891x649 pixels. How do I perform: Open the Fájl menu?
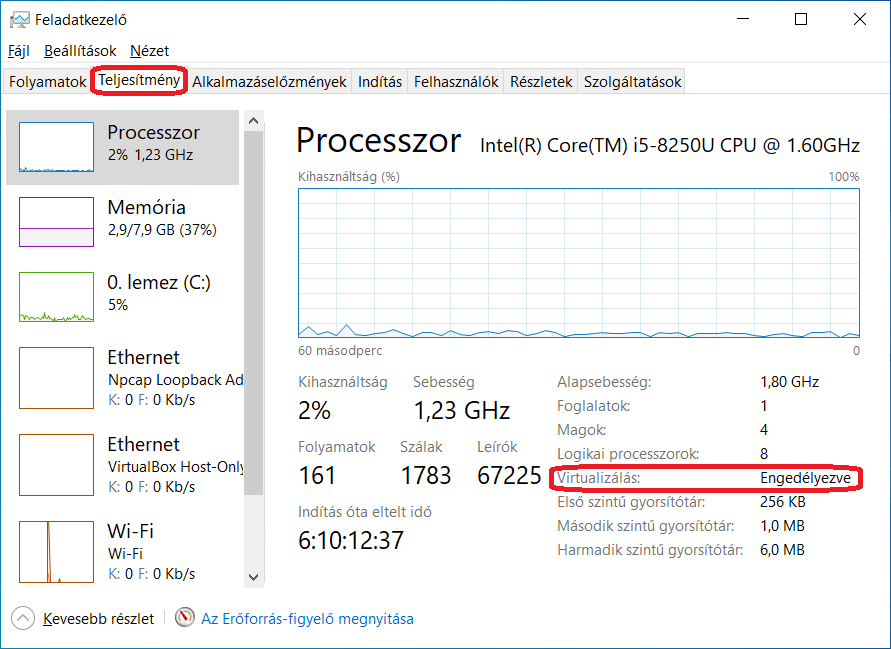(x=19, y=51)
